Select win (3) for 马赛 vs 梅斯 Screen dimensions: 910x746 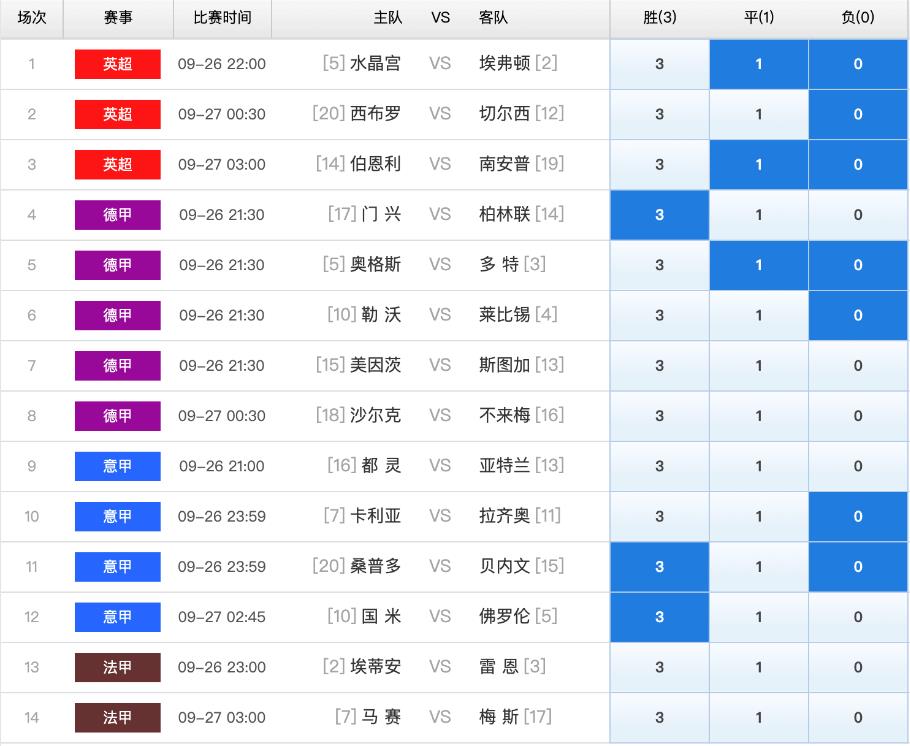[x=659, y=718]
